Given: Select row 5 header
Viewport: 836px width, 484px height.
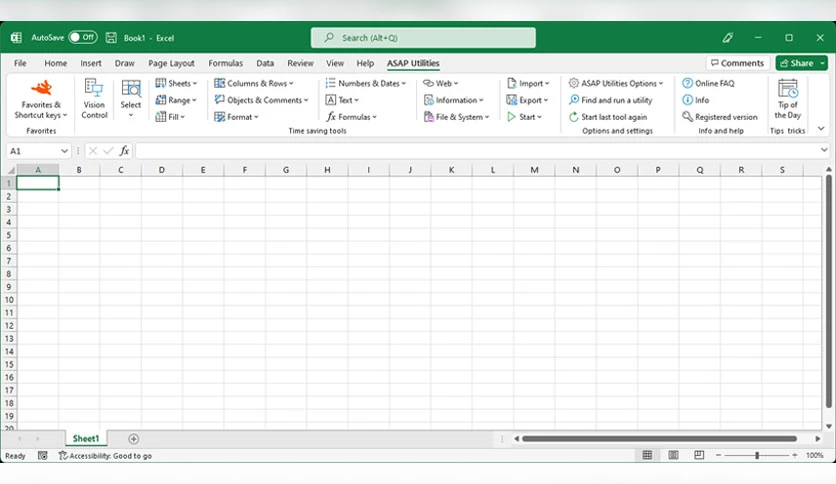Looking at the screenshot, I should 9,235.
